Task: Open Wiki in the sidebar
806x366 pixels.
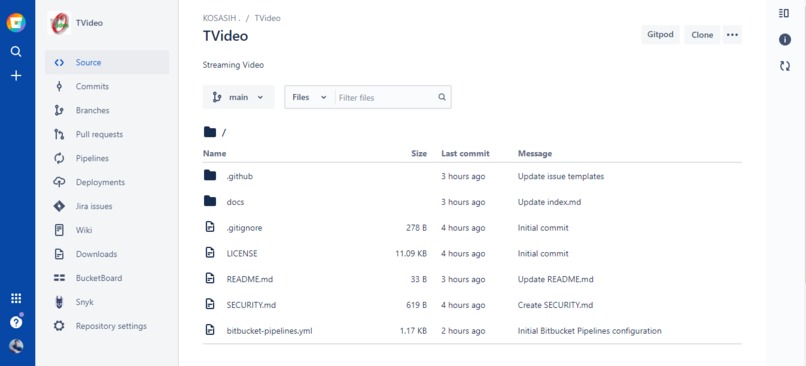Action: (x=107, y=230)
